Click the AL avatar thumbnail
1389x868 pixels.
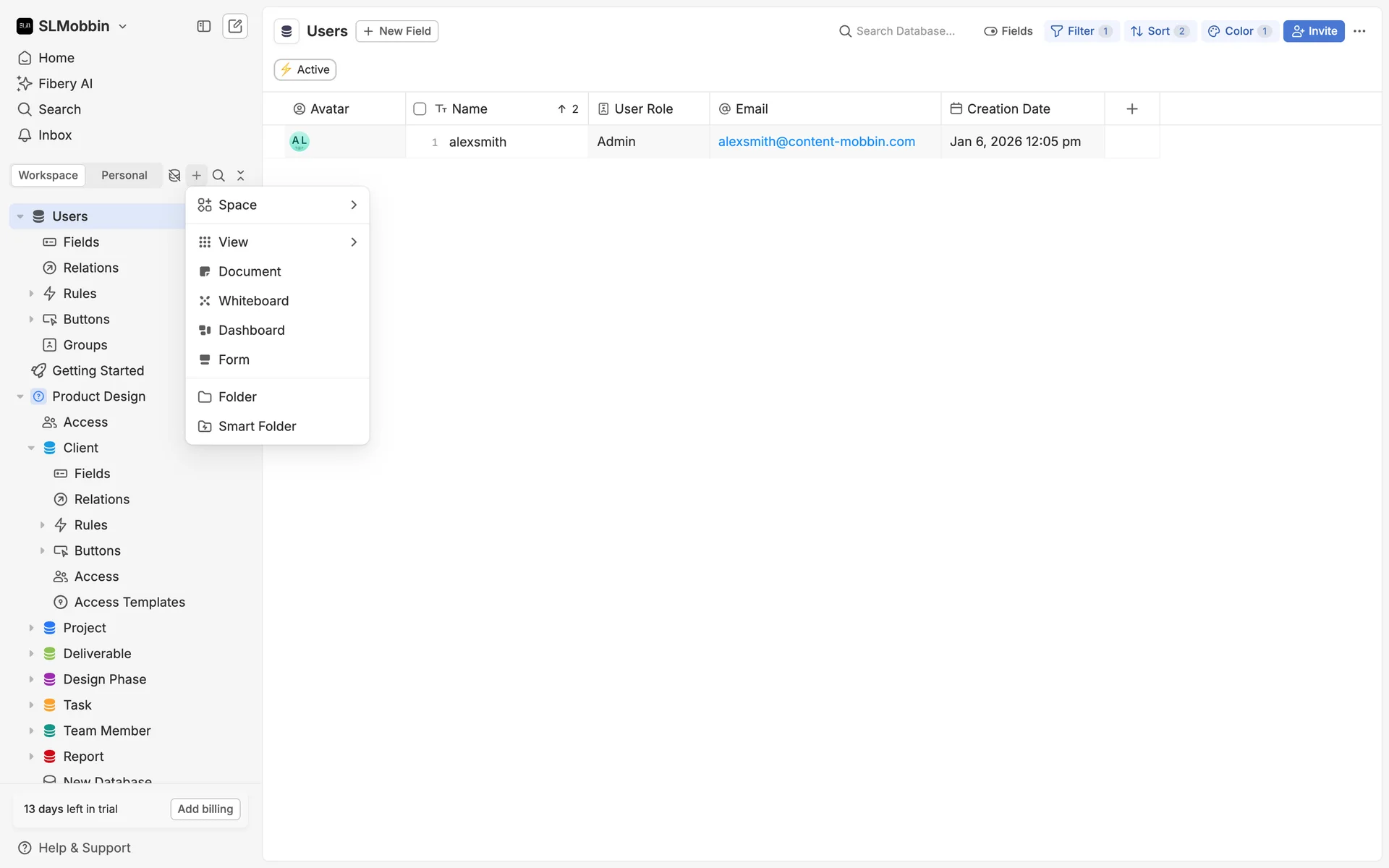(x=300, y=142)
